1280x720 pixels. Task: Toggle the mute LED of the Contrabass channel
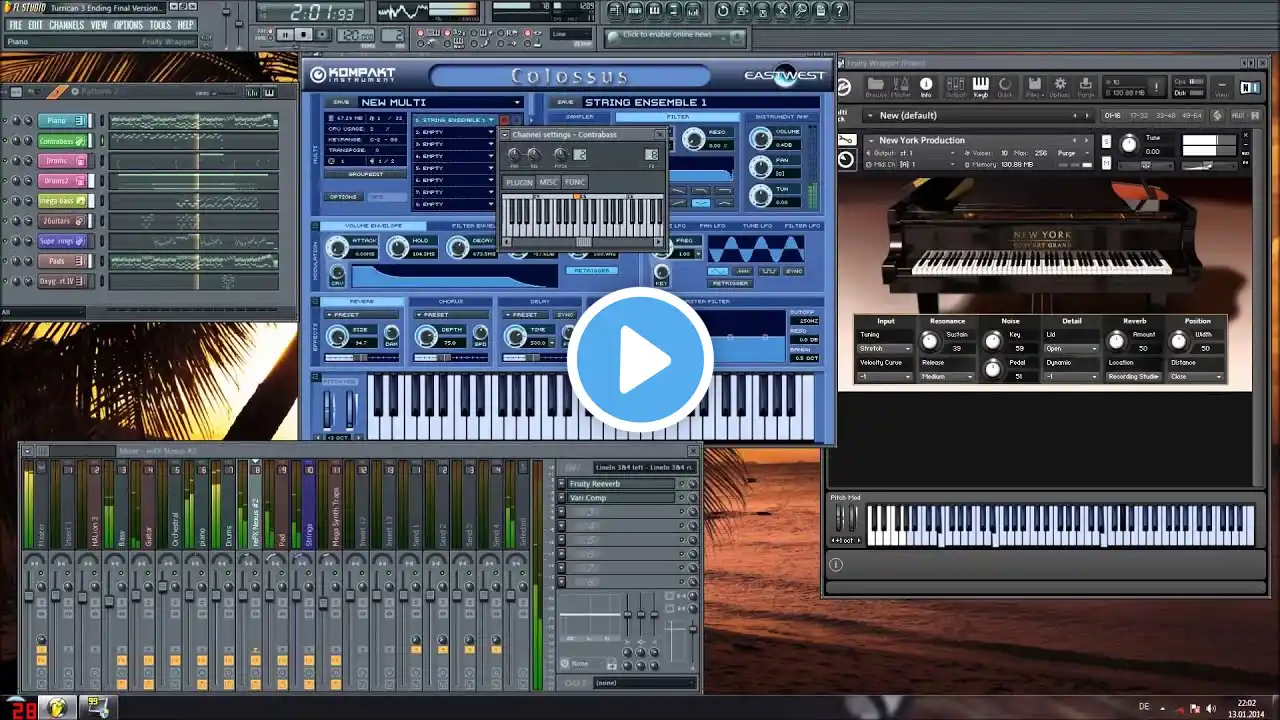point(5,141)
